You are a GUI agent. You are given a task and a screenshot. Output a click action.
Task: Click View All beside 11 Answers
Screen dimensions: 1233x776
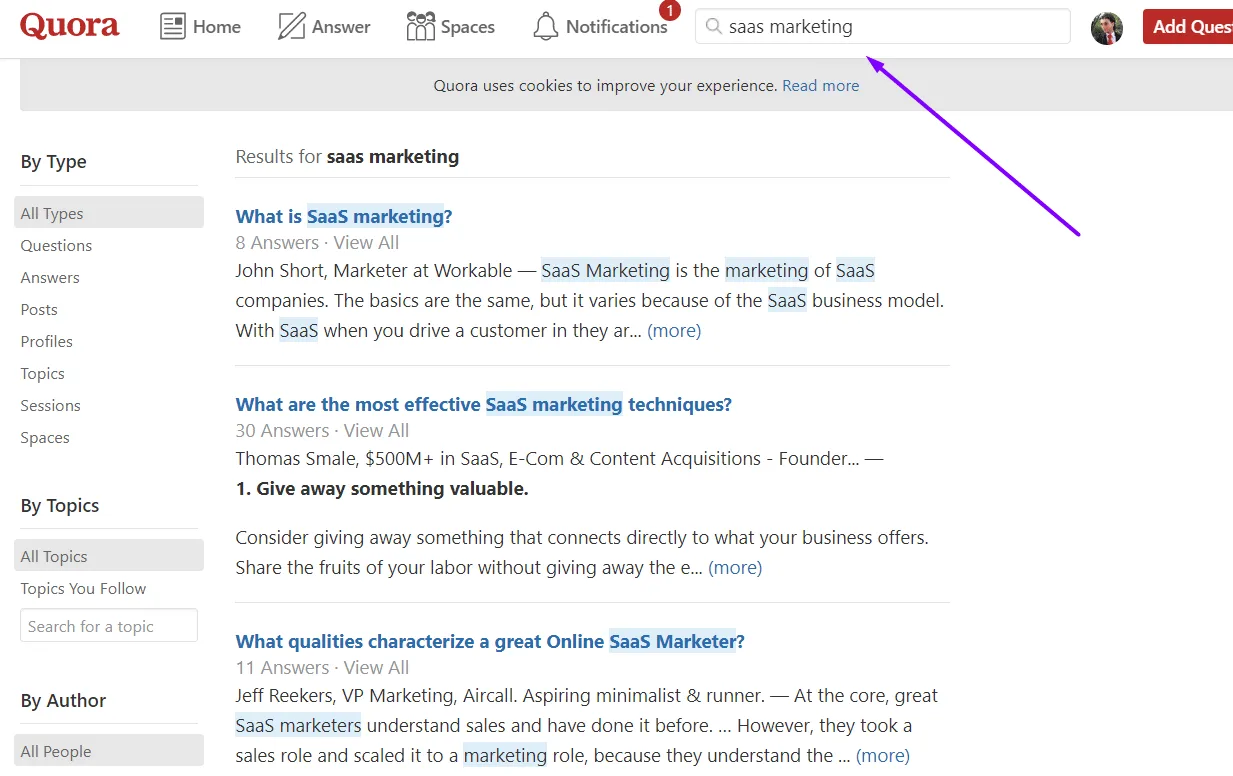click(x=376, y=667)
